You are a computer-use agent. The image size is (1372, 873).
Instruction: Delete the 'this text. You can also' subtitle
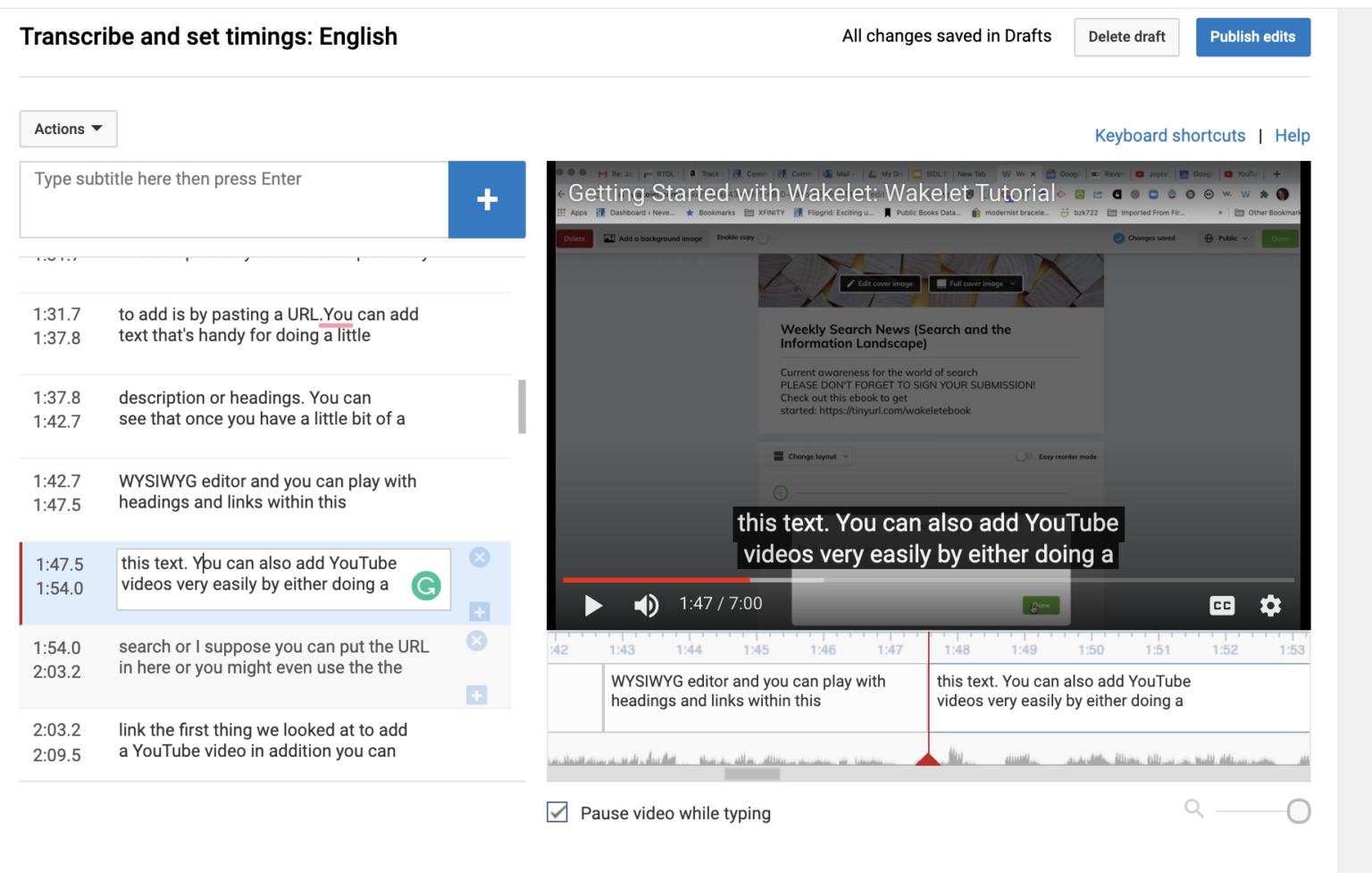point(480,558)
